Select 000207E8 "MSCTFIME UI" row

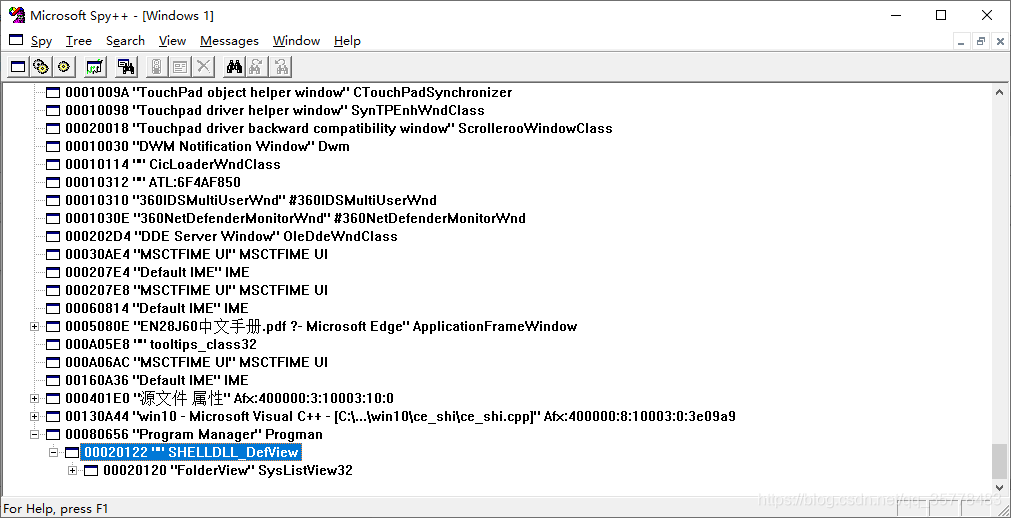196,290
